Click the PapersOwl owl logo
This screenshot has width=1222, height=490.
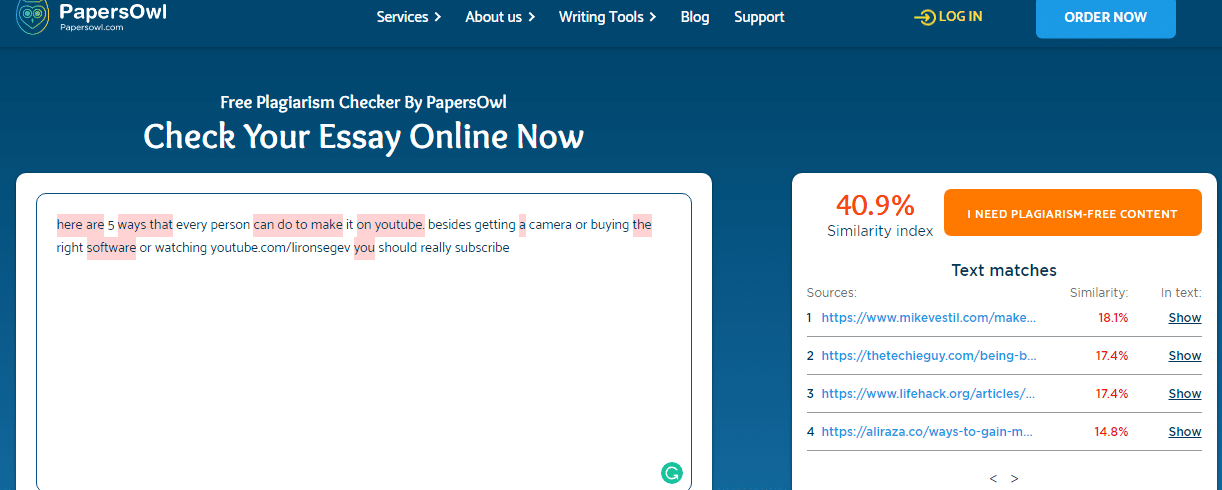[34, 17]
